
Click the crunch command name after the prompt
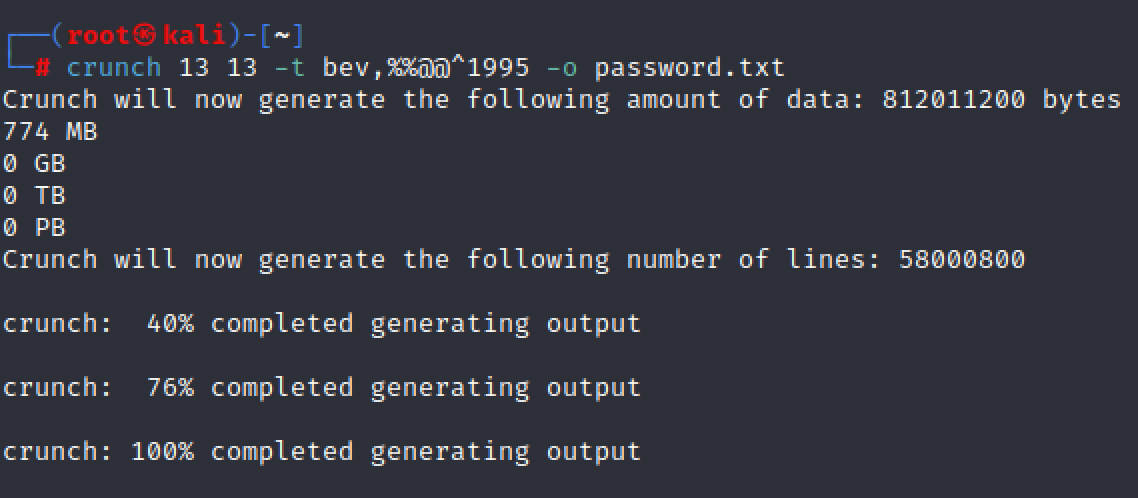click(113, 68)
